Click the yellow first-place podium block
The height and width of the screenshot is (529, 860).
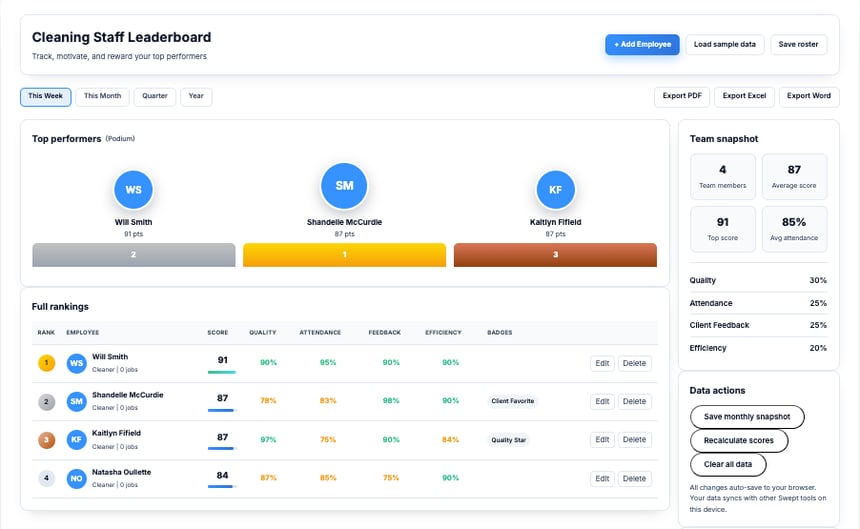(344, 255)
